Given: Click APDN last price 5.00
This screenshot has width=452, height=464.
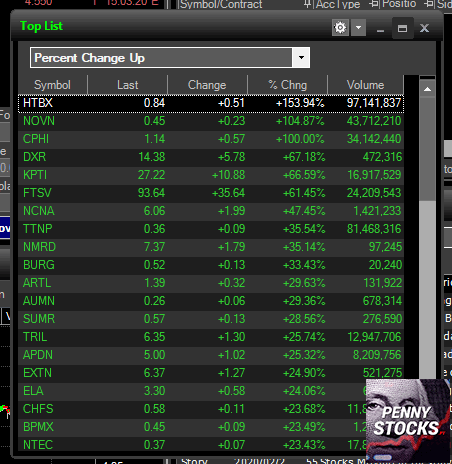Looking at the screenshot, I should (154, 355).
